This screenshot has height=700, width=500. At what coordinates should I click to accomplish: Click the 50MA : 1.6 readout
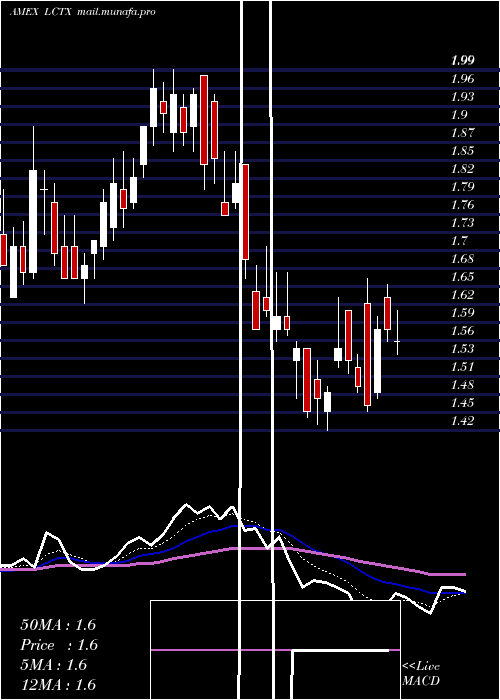(x=58, y=625)
